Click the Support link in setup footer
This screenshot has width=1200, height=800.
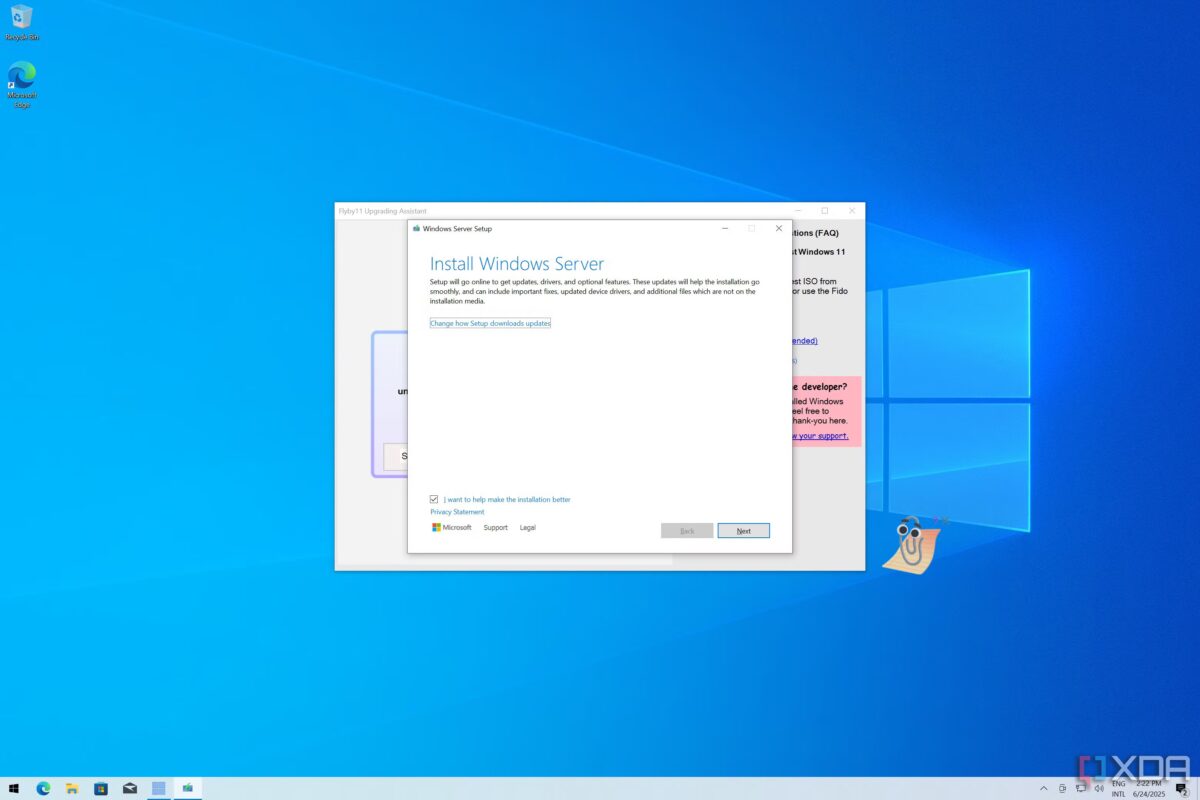(495, 528)
